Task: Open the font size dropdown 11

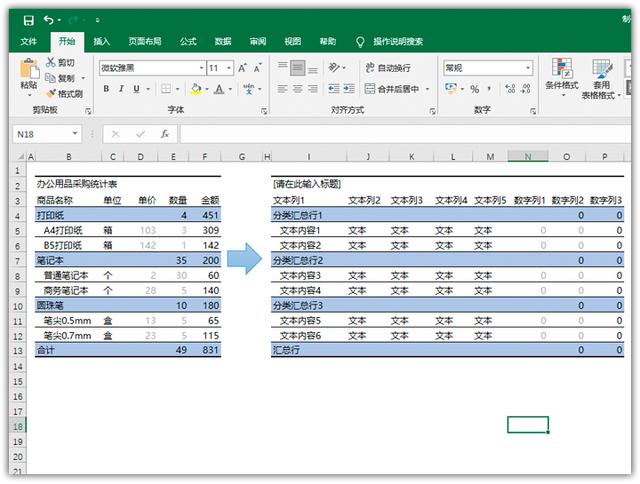Action: coord(229,68)
